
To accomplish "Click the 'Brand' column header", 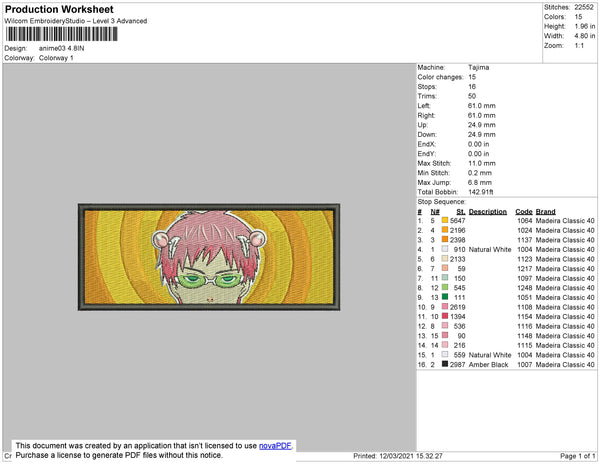I will (x=545, y=212).
